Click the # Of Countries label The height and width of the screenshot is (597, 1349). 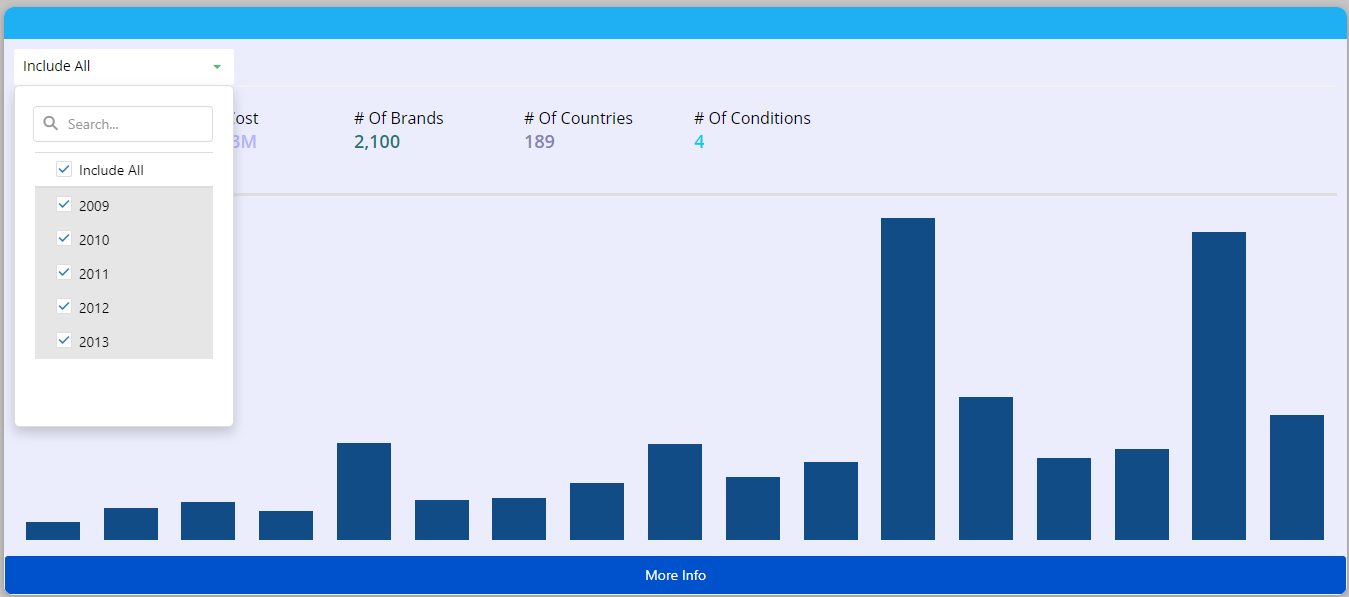578,118
